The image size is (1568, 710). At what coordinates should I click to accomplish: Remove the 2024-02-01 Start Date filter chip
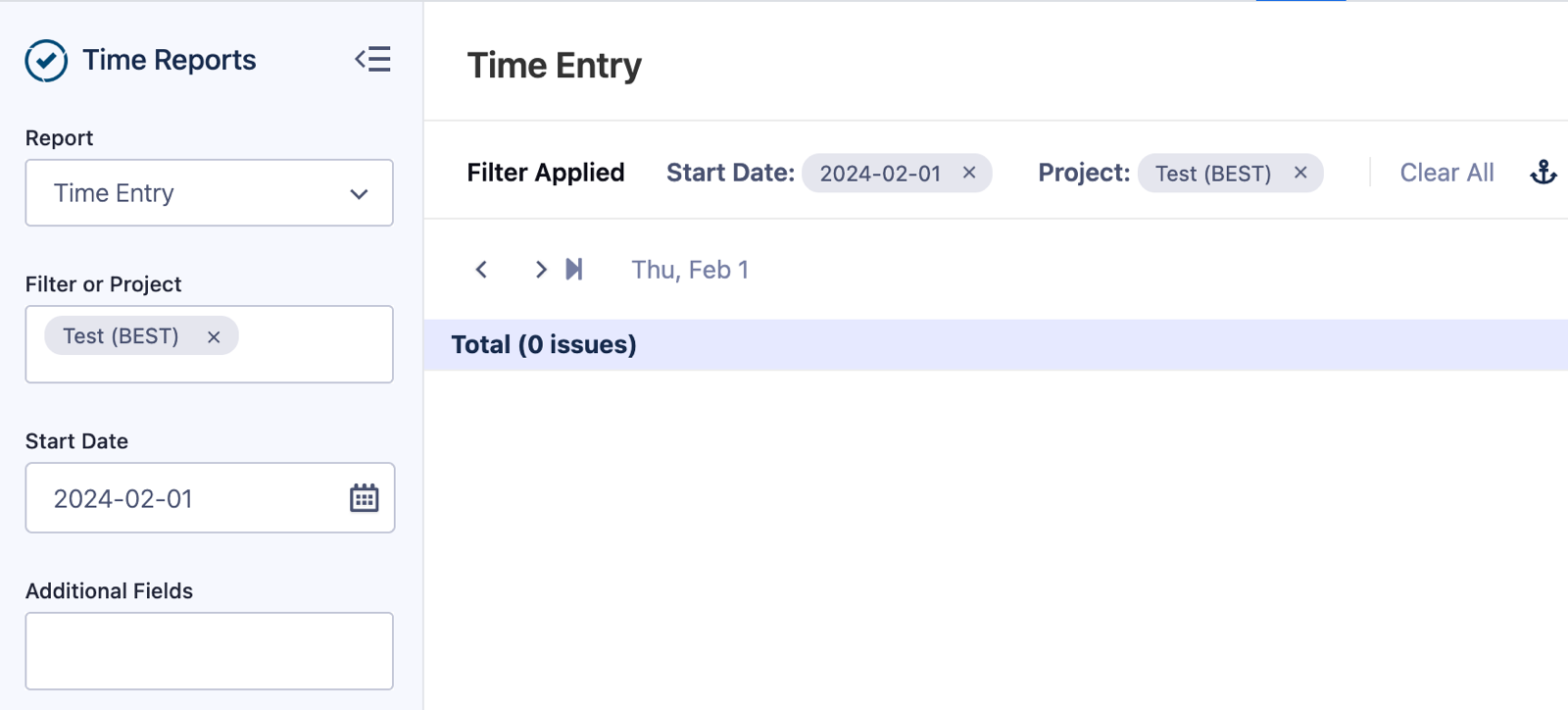coord(969,173)
